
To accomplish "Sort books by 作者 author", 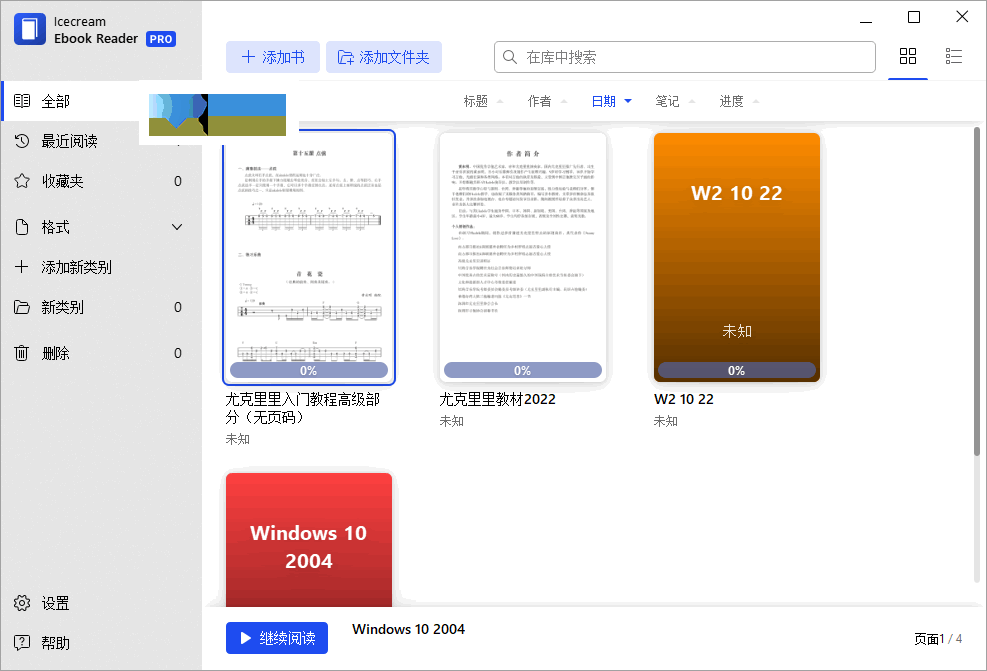I will pyautogui.click(x=547, y=101).
